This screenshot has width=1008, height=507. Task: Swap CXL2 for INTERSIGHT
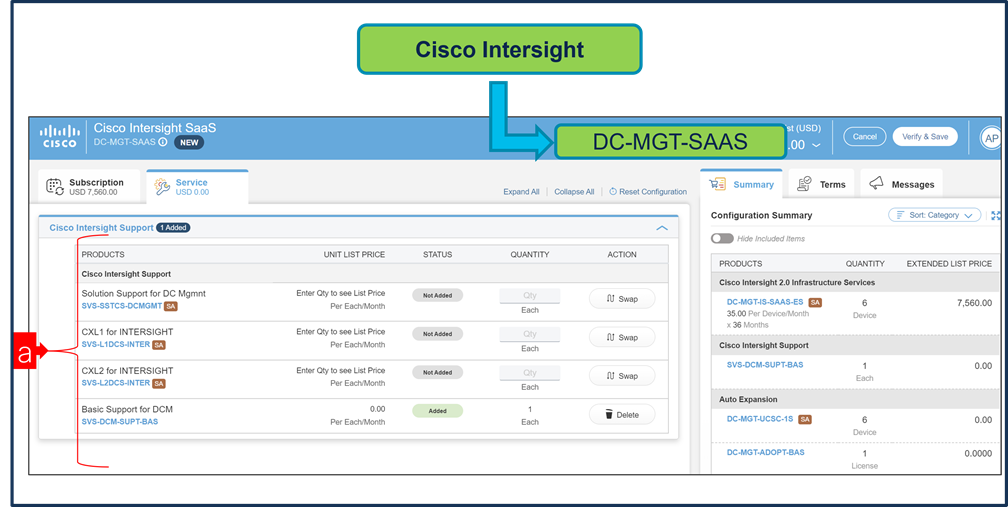tap(622, 376)
